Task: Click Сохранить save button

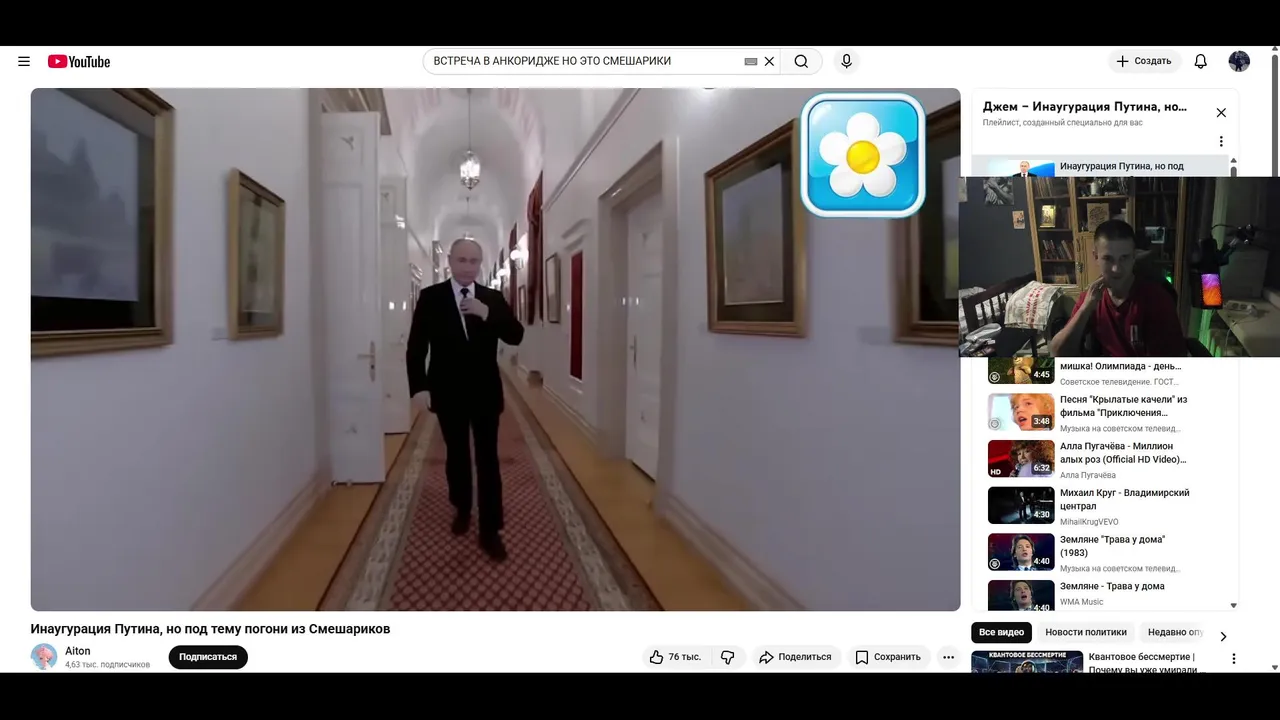Action: click(x=888, y=657)
